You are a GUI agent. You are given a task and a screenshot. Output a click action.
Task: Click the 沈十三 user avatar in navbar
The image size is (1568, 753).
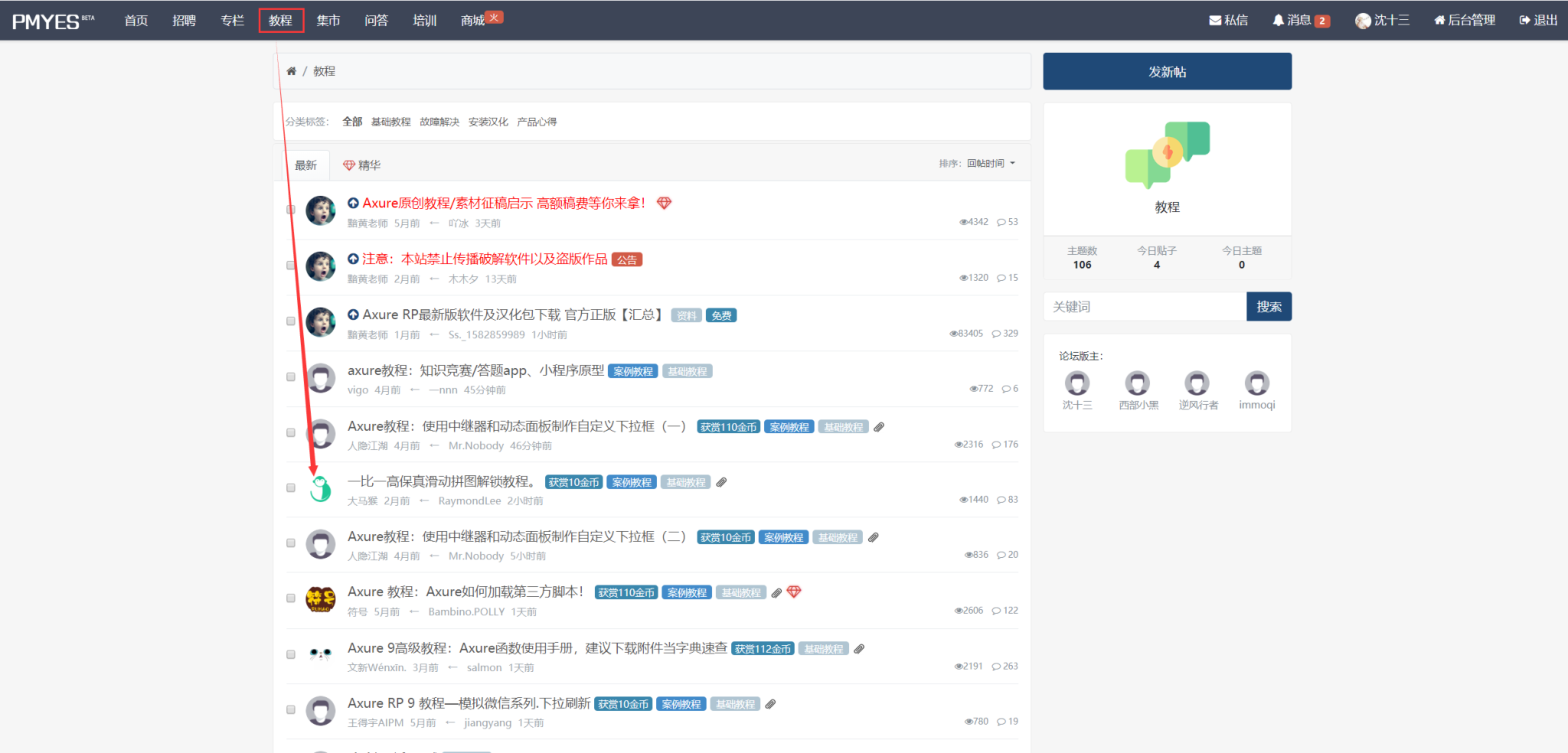click(1363, 21)
